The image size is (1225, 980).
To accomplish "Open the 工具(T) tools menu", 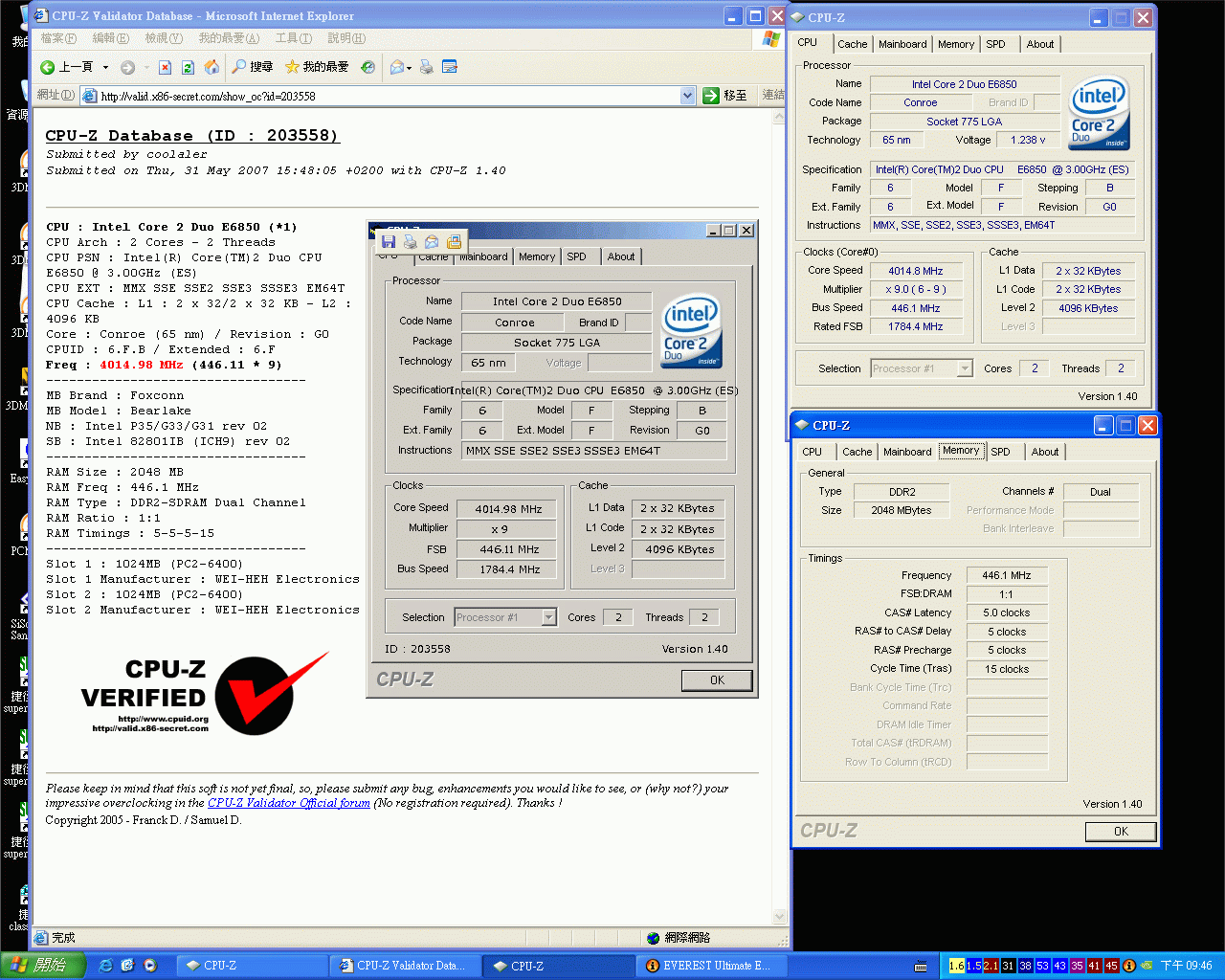I will click(294, 38).
